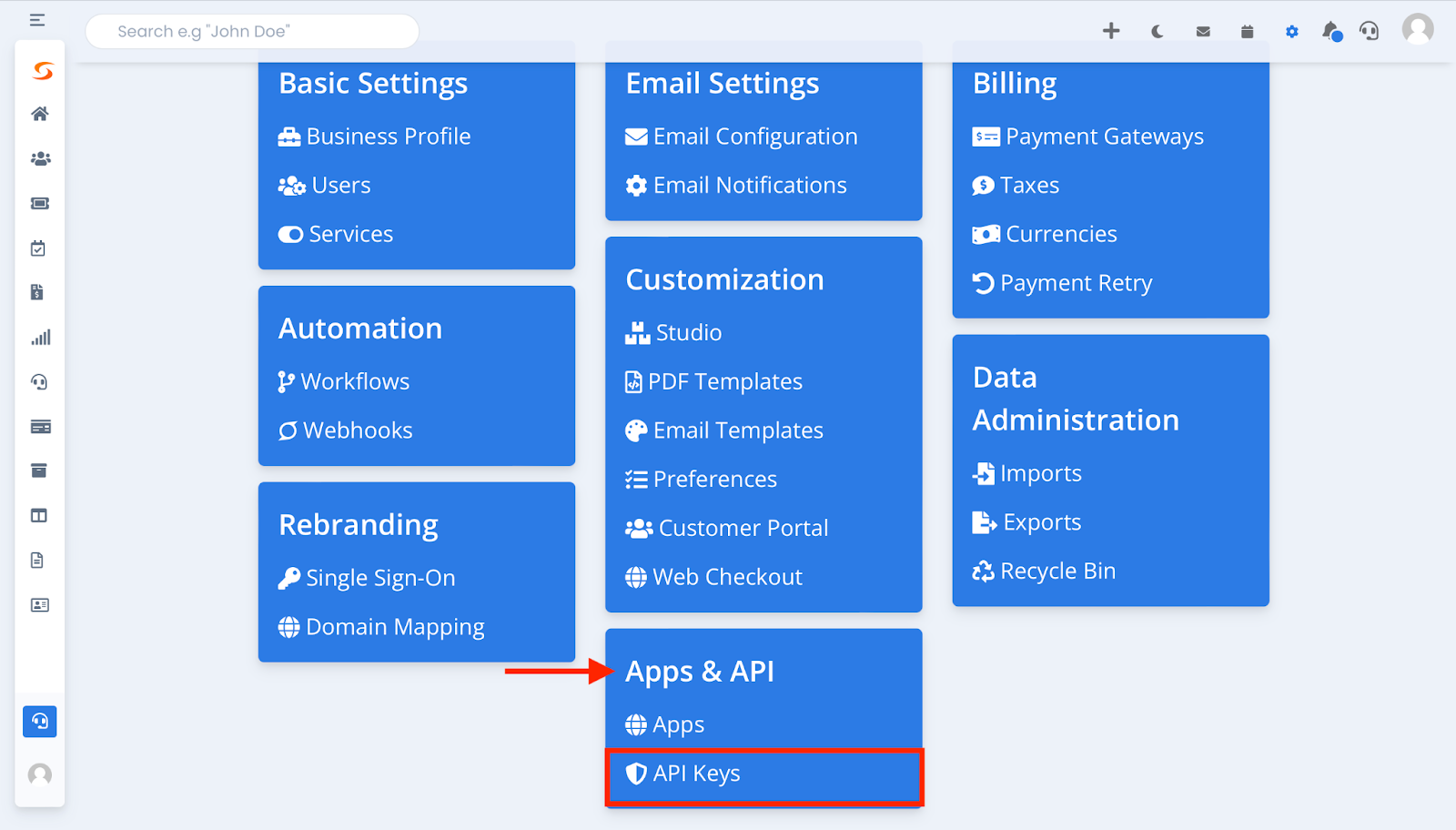The image size is (1456, 830).
Task: Click the plus icon to create new item
Action: [x=1111, y=30]
